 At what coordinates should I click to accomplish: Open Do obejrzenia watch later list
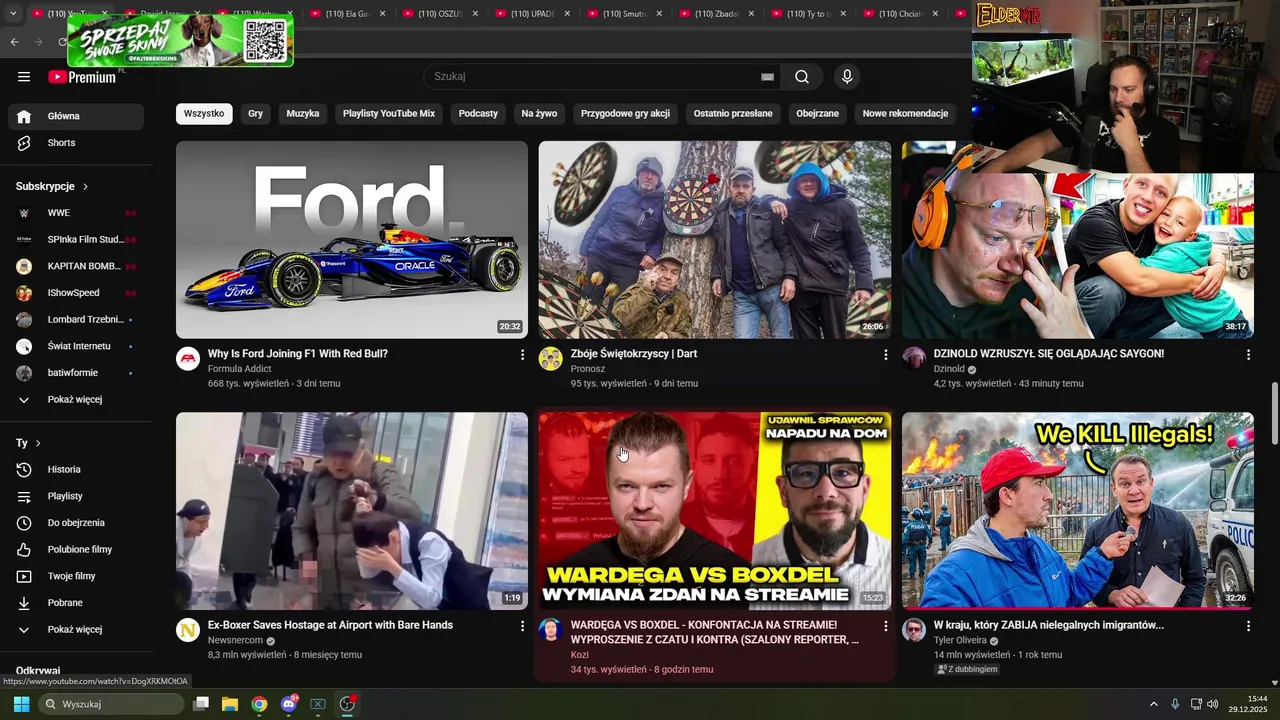click(76, 523)
